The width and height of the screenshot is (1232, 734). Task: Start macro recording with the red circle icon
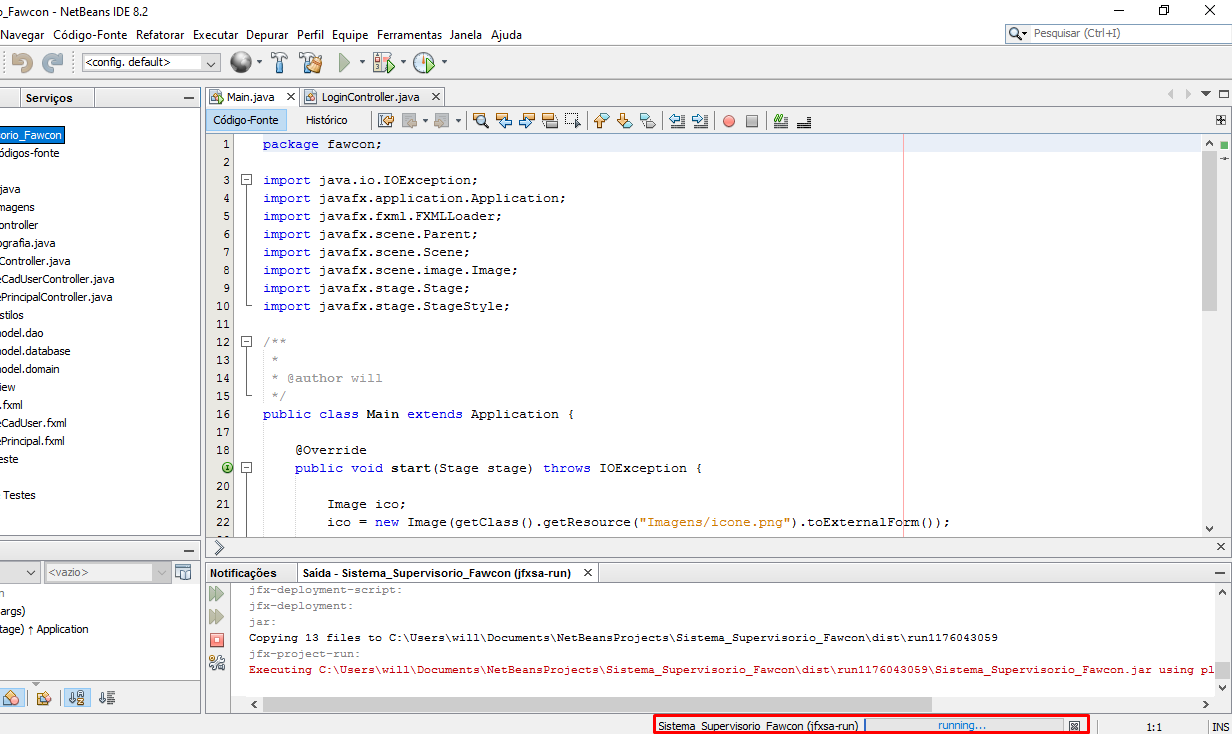(x=729, y=121)
